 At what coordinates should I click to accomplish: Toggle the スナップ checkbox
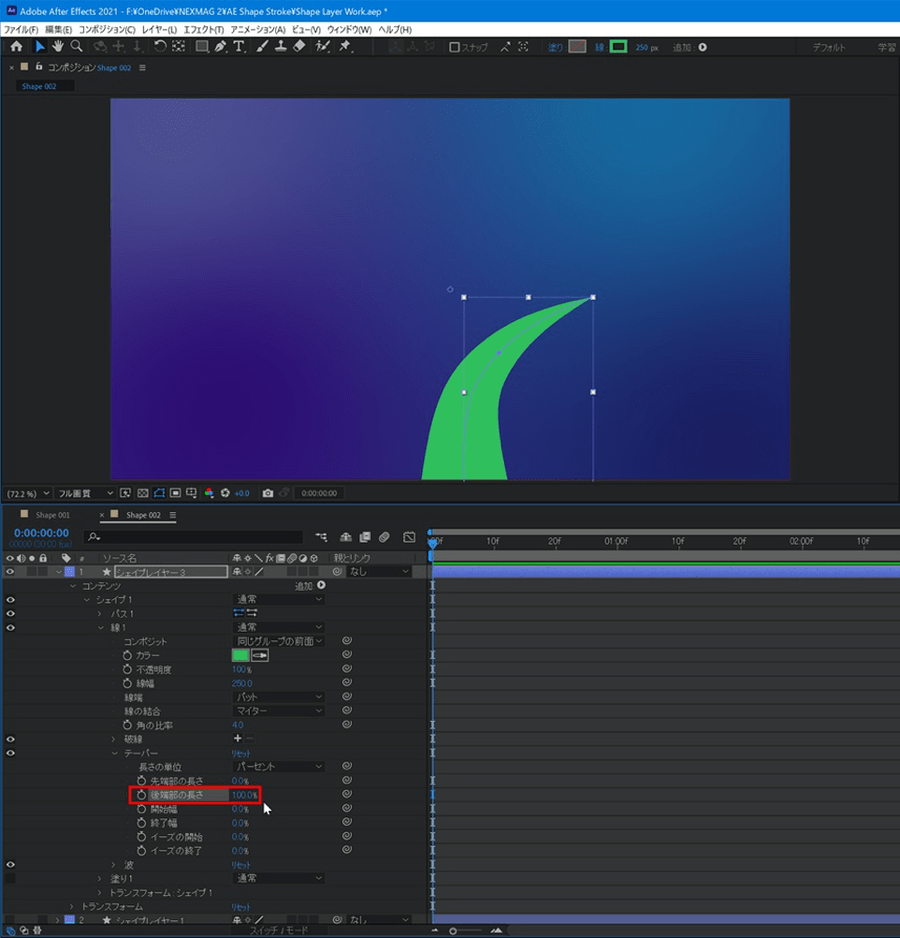point(454,47)
